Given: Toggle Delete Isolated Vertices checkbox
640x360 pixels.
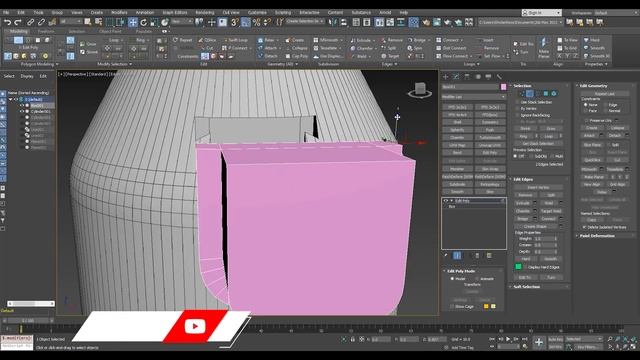Looking at the screenshot, I should pyautogui.click(x=584, y=227).
